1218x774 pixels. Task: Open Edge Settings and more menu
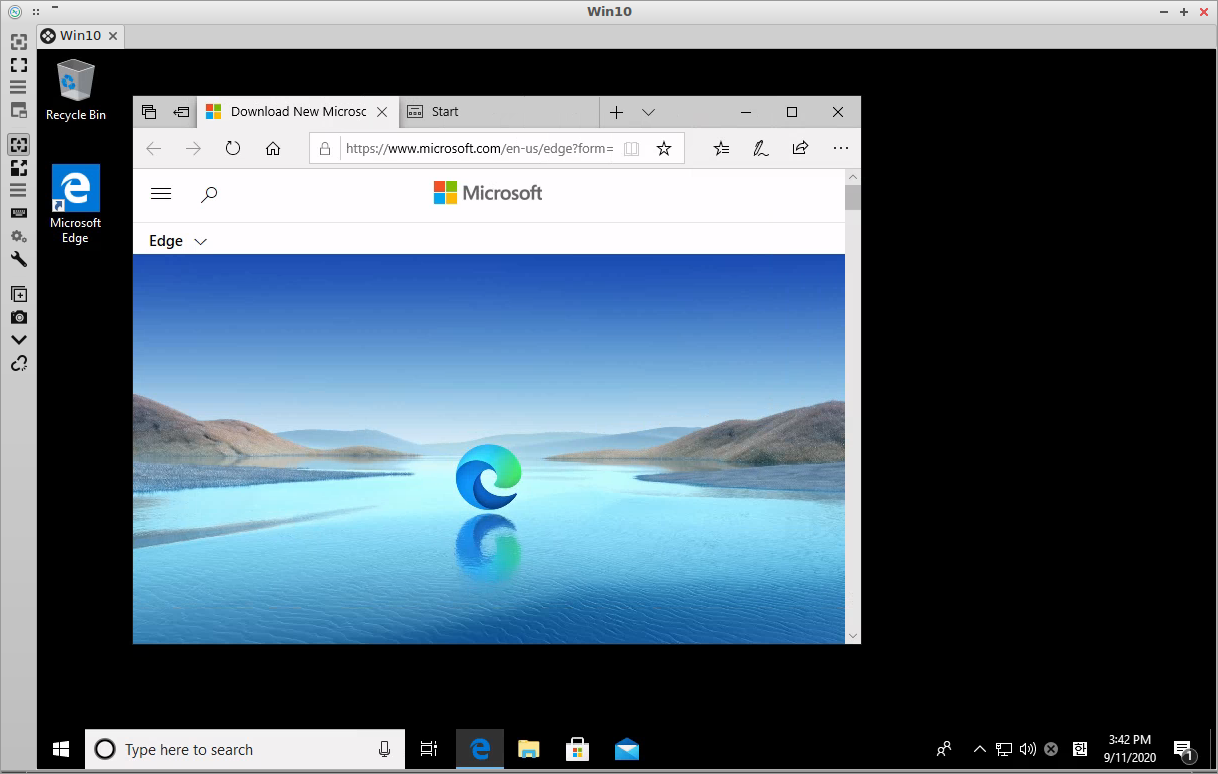click(x=840, y=148)
